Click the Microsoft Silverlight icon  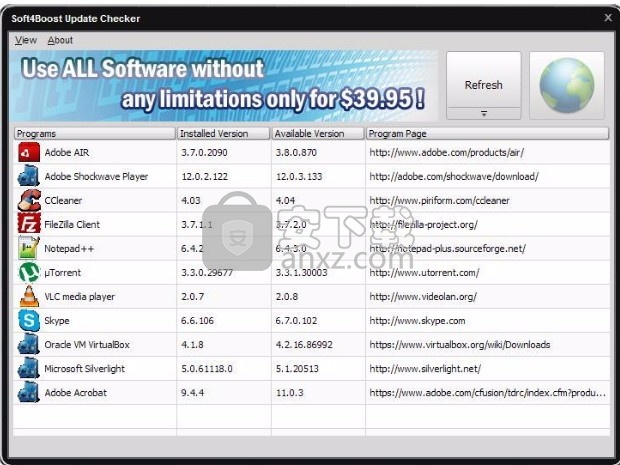click(x=29, y=369)
